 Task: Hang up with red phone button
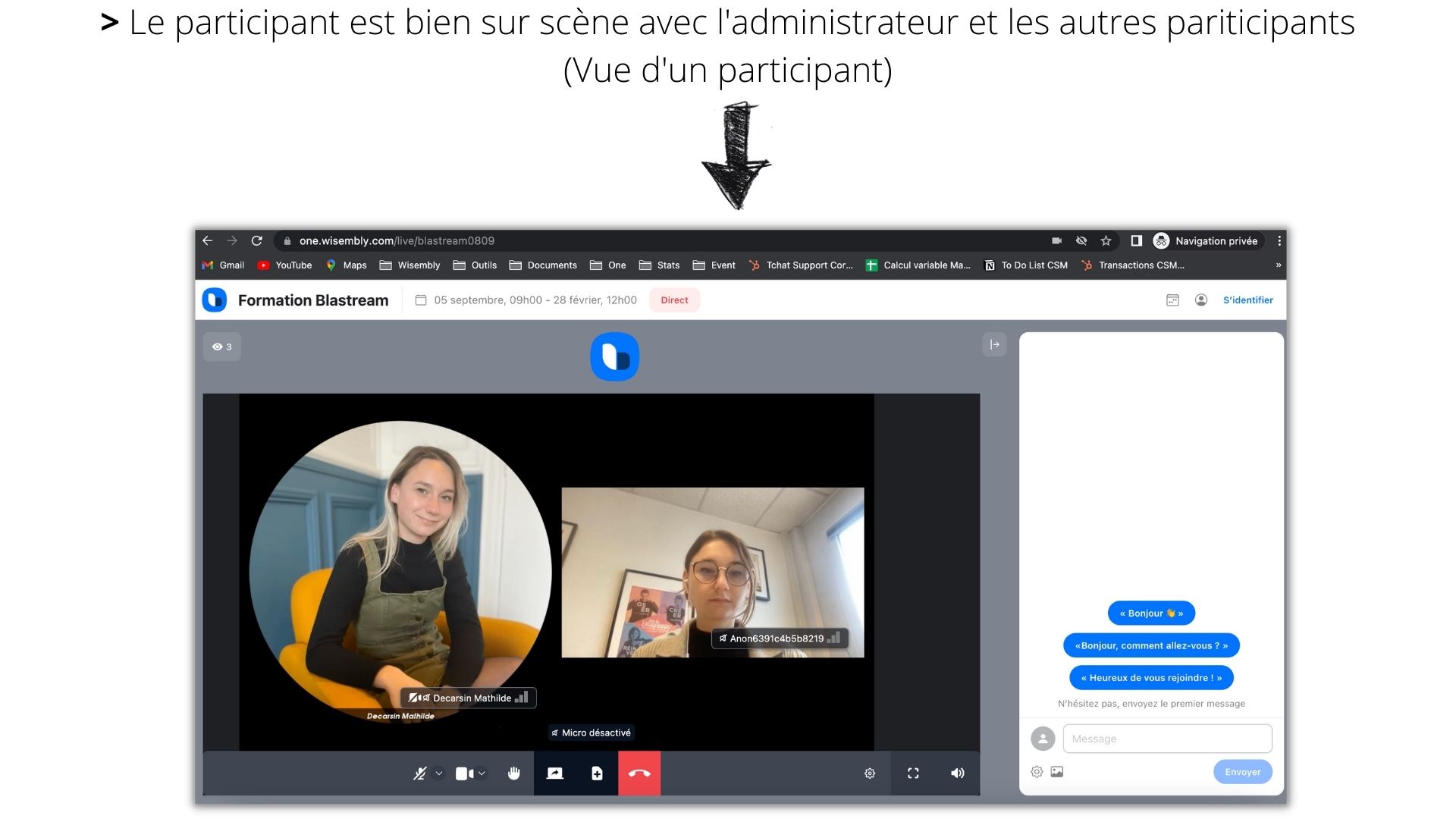[639, 773]
